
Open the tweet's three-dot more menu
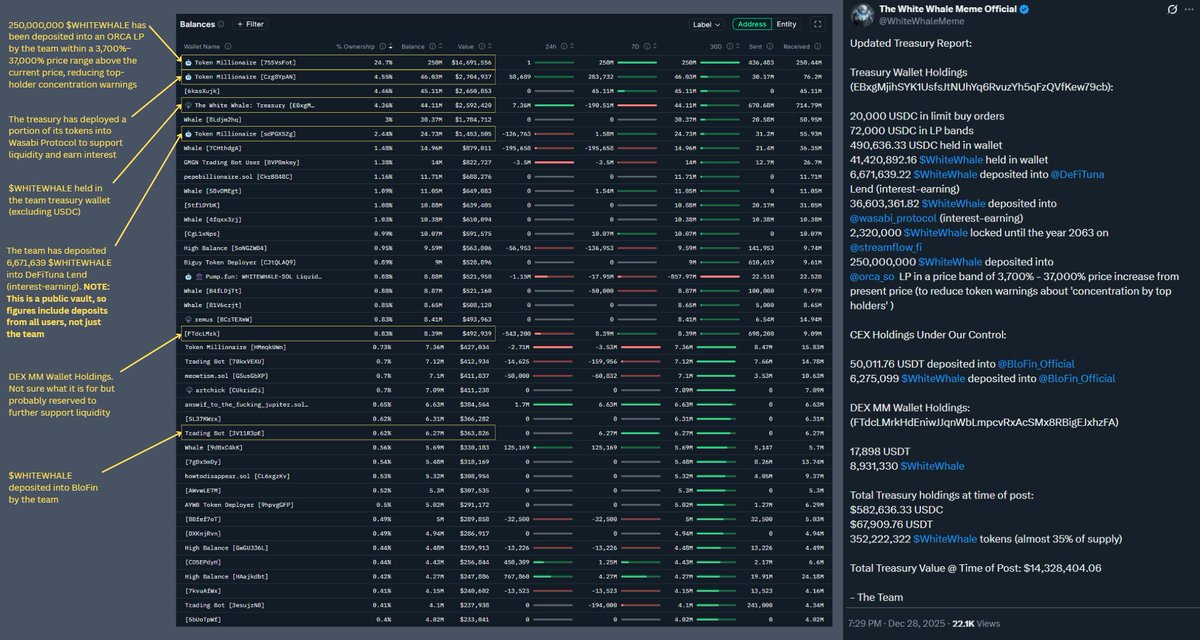point(1190,10)
